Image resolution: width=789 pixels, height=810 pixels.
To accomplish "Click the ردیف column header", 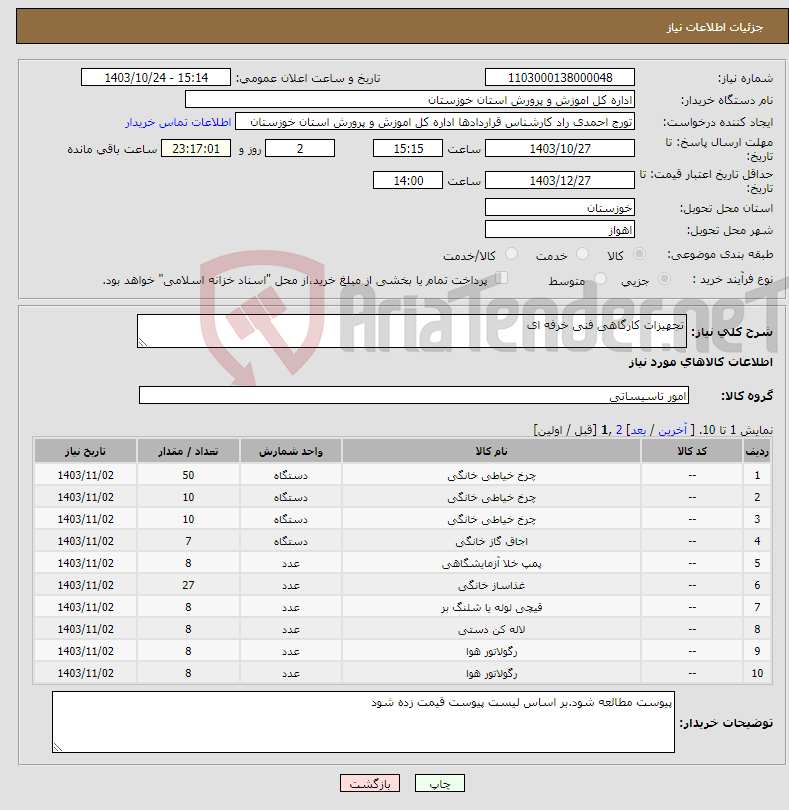I will (x=757, y=451).
